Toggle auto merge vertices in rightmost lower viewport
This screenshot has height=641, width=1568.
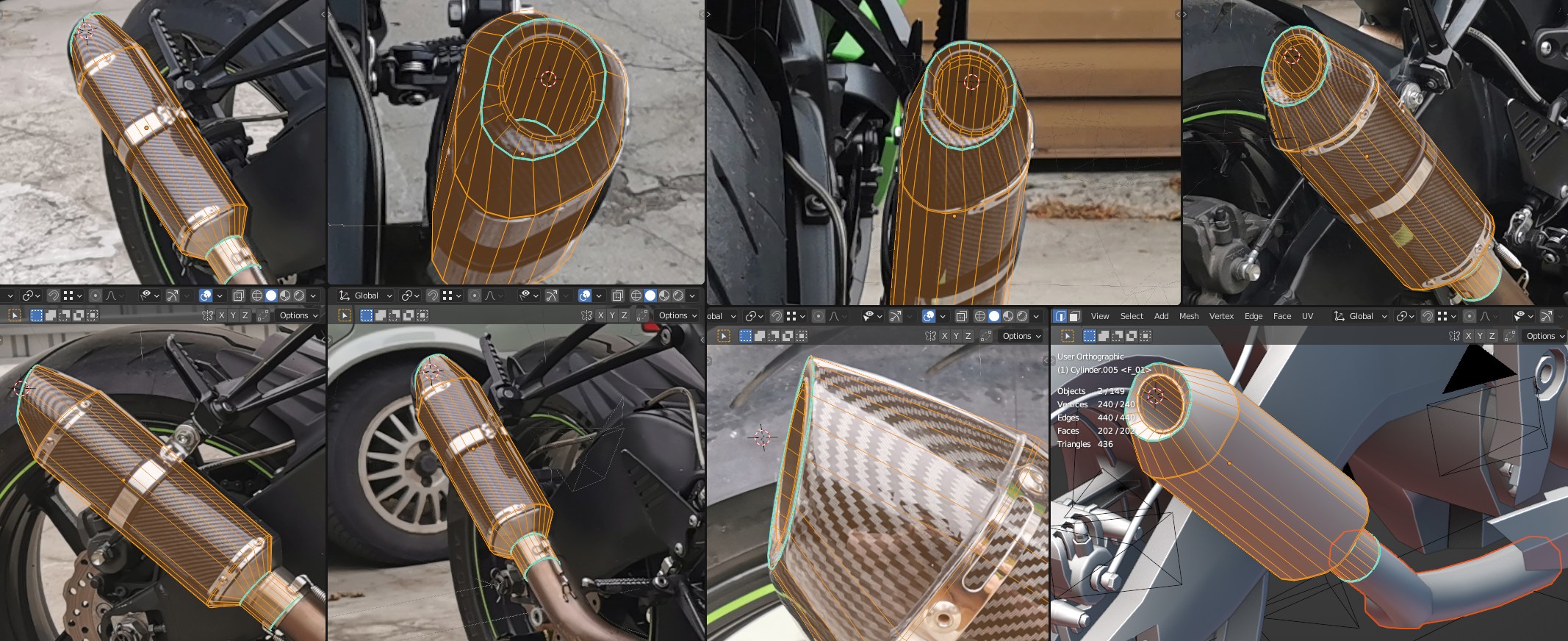pos(1510,336)
